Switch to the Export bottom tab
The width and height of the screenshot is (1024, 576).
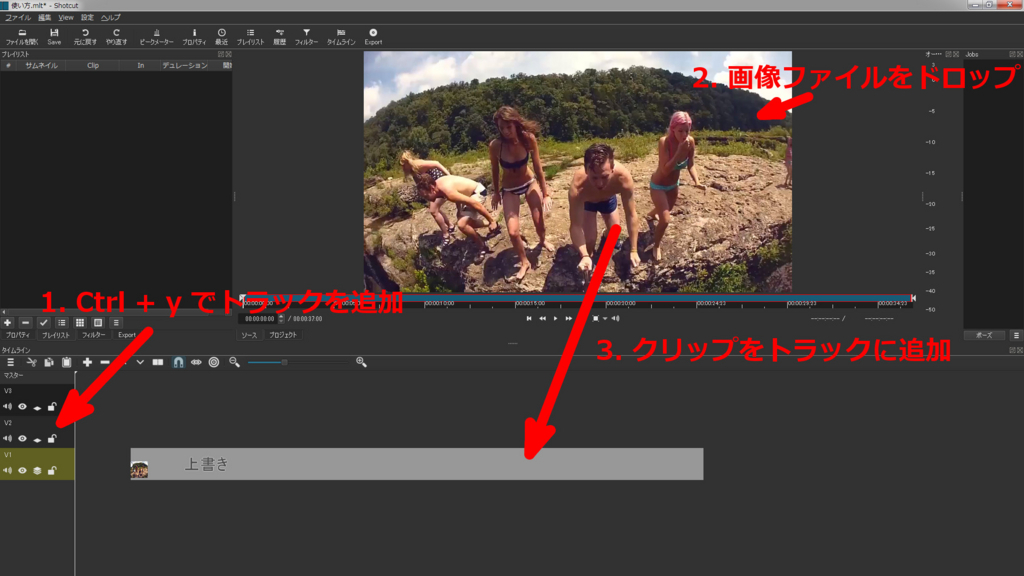[x=127, y=335]
